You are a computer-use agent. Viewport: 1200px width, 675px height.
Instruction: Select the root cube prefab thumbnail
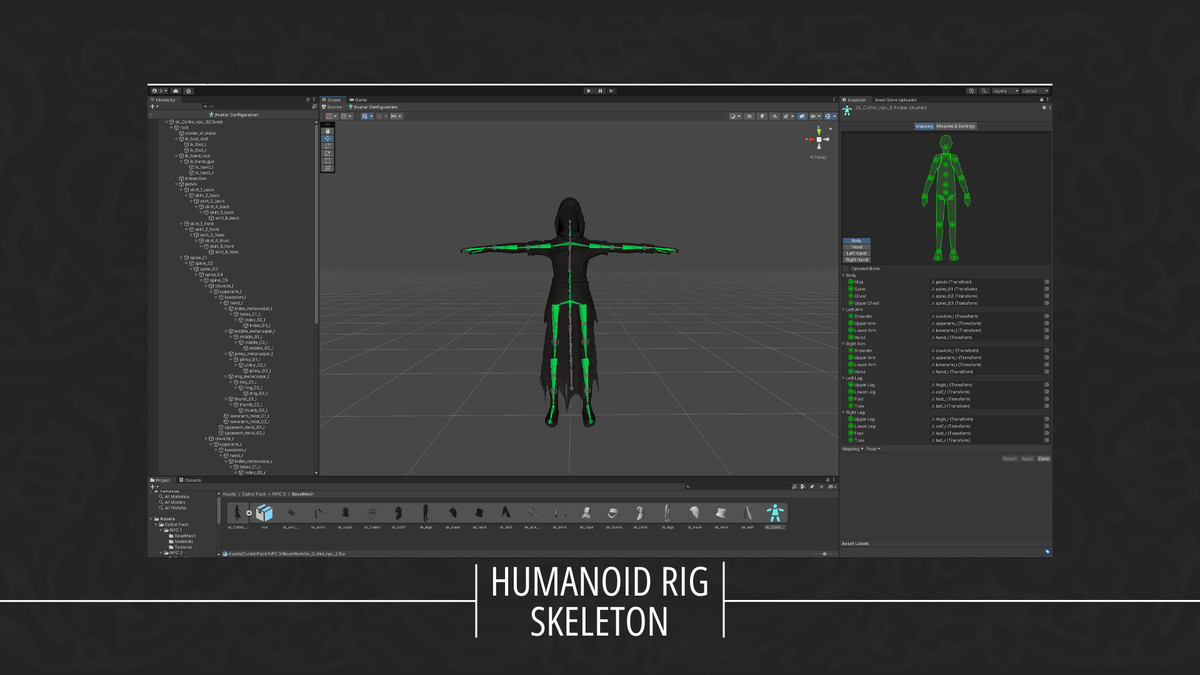(x=264, y=513)
